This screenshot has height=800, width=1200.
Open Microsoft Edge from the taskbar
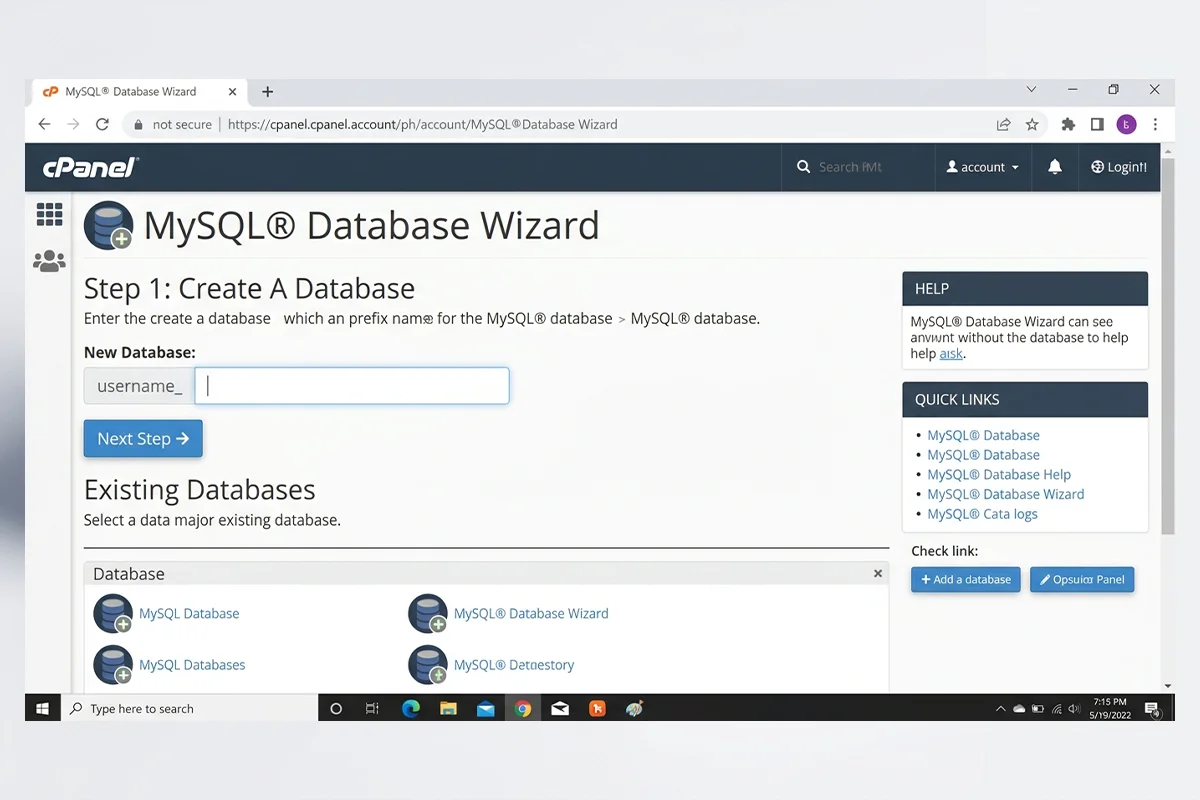410,708
